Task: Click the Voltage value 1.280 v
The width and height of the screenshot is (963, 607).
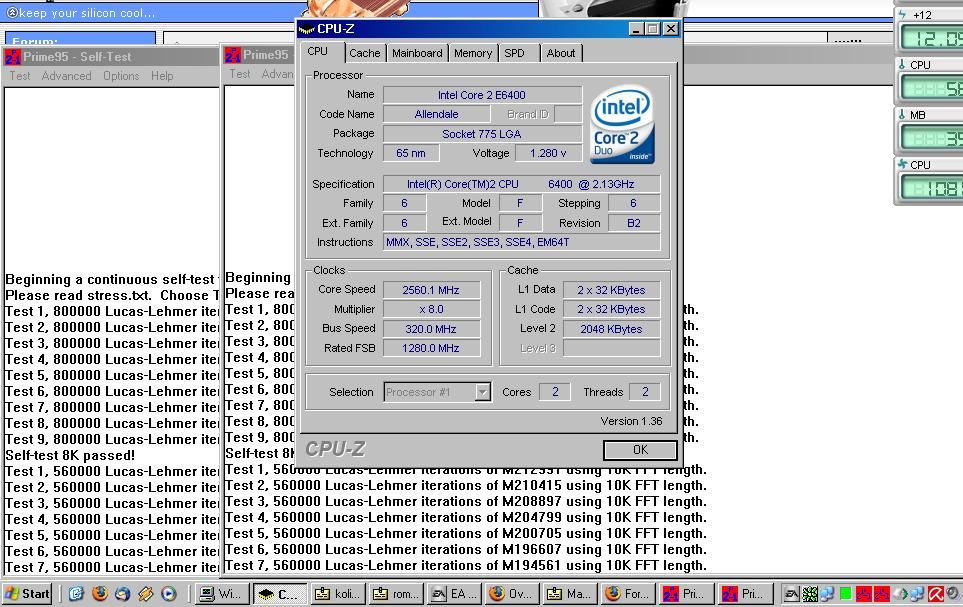Action: (548, 153)
